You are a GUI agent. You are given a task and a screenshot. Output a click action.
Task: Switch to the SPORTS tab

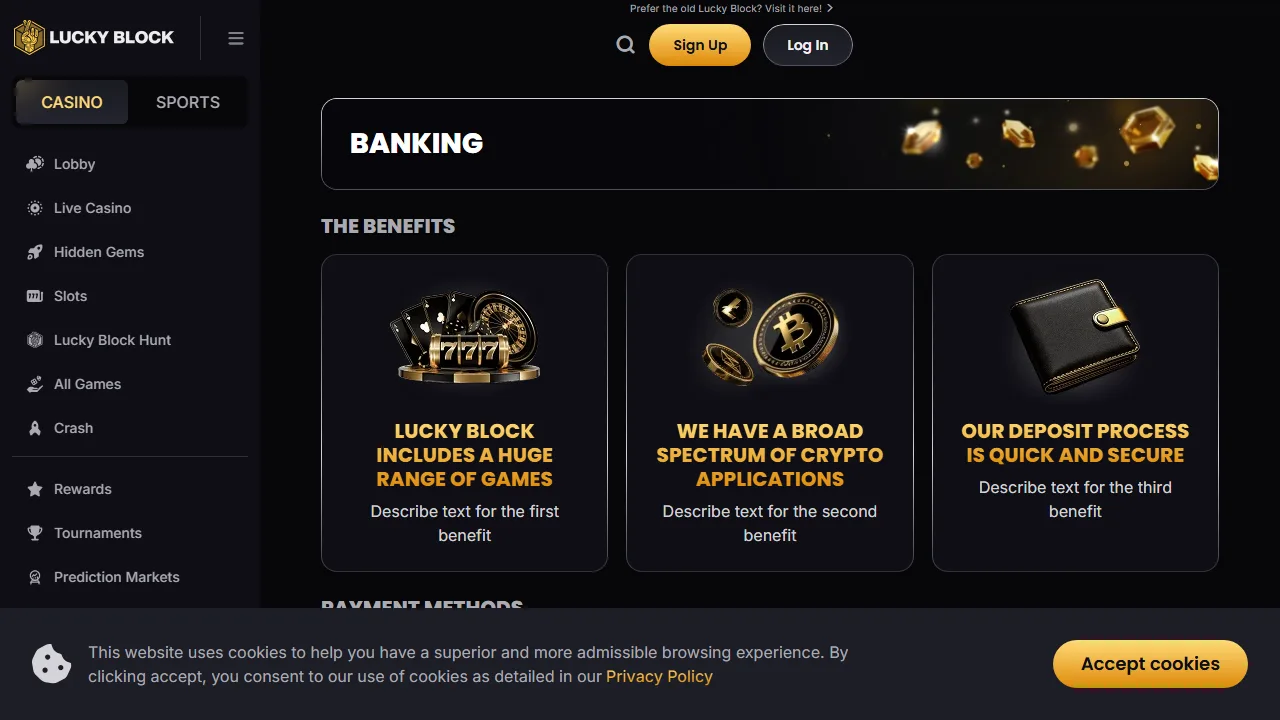[188, 102]
